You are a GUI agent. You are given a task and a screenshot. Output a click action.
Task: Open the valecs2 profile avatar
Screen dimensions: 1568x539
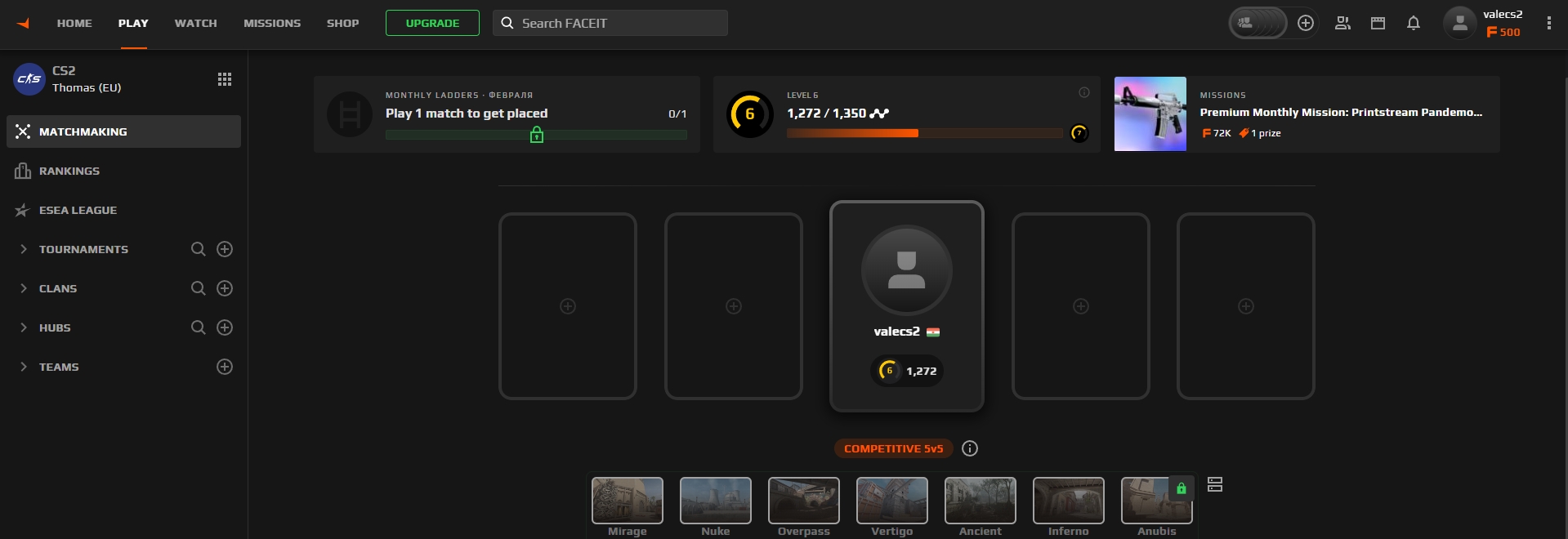1460,23
